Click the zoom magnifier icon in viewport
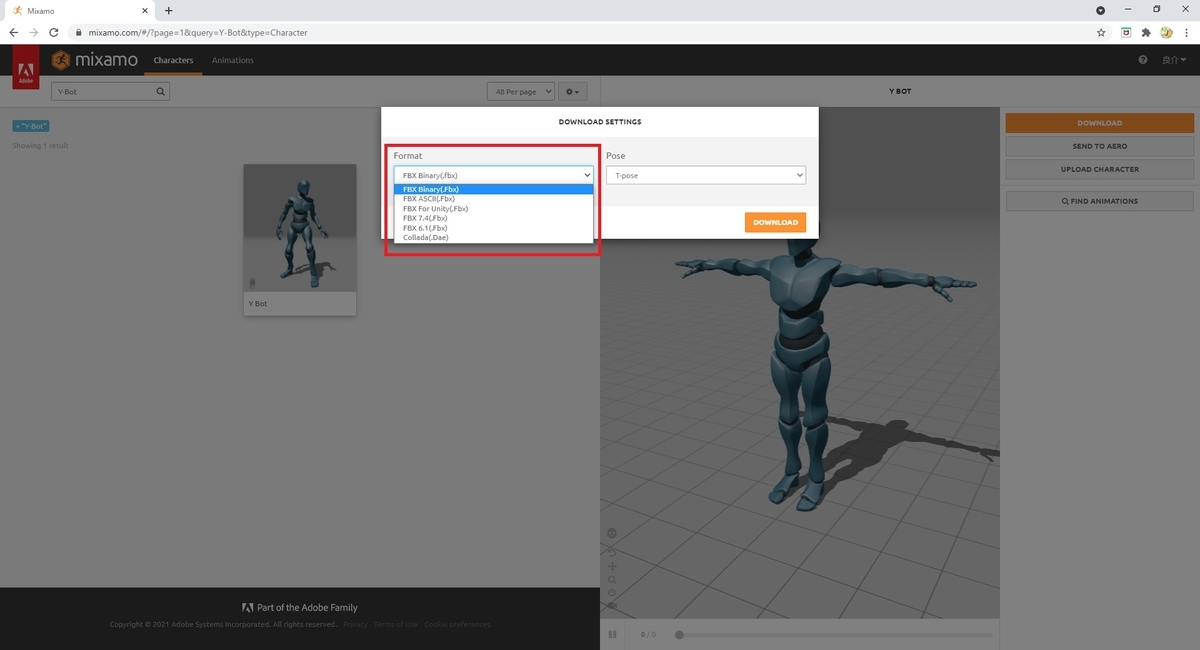This screenshot has width=1200, height=650. [612, 580]
